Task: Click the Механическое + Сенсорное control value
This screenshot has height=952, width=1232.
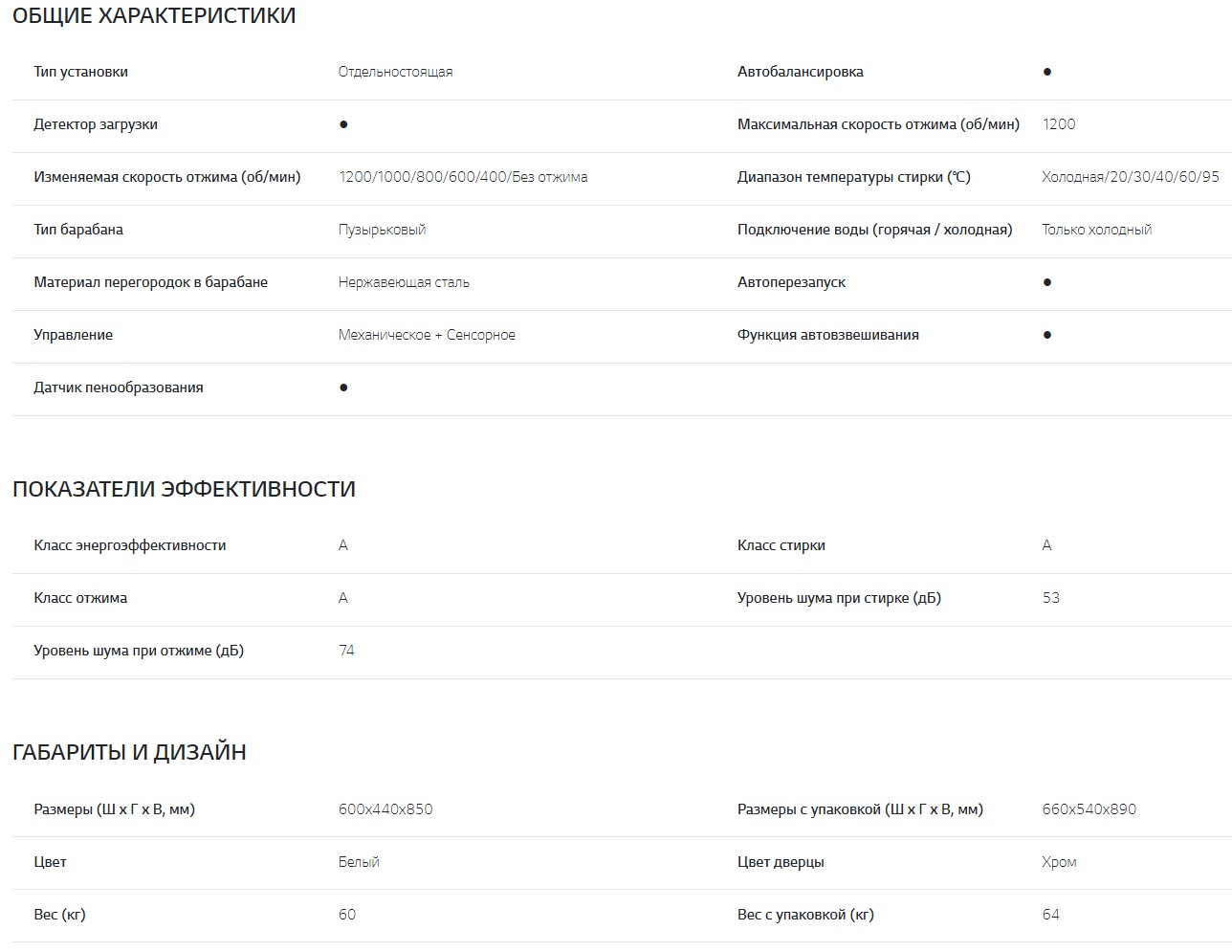Action: (x=427, y=335)
